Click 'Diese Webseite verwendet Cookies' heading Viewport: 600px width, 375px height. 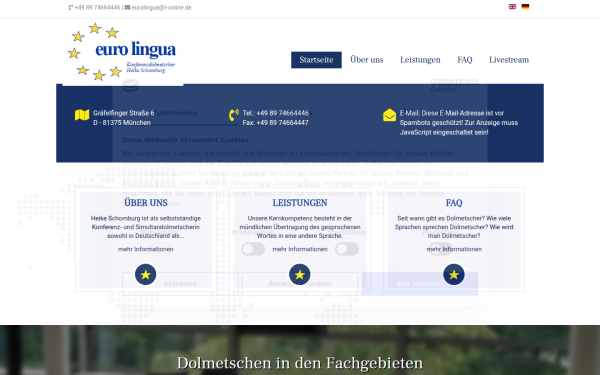pyautogui.click(x=185, y=140)
